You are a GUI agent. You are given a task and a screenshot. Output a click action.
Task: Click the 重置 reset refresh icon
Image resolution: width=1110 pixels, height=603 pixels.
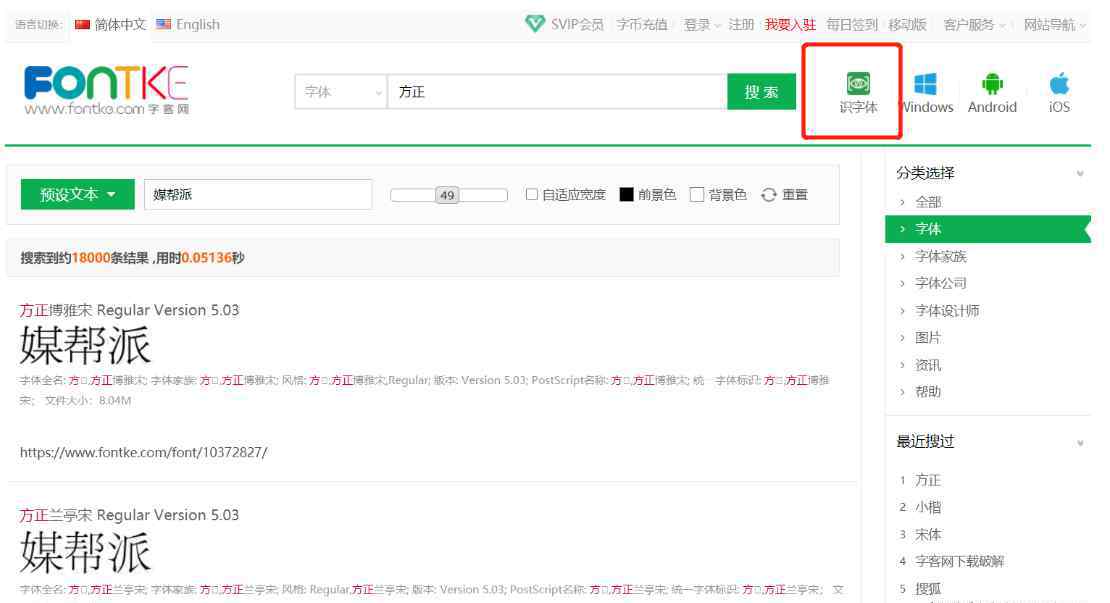coord(769,195)
